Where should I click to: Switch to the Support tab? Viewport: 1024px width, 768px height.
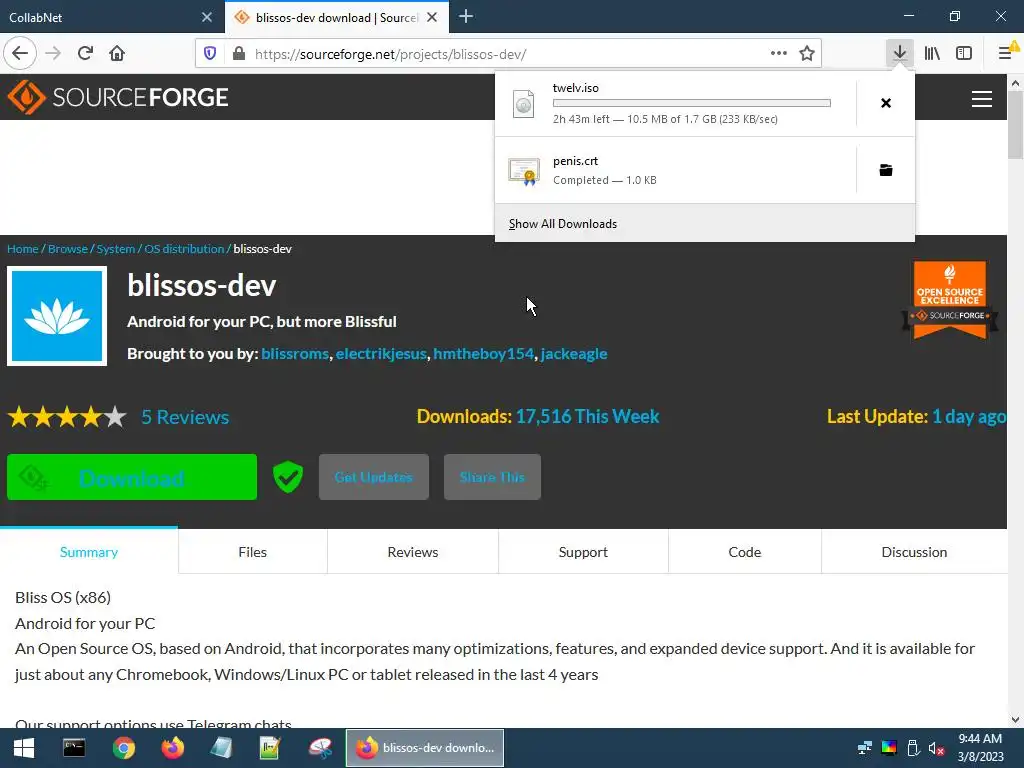(x=583, y=552)
